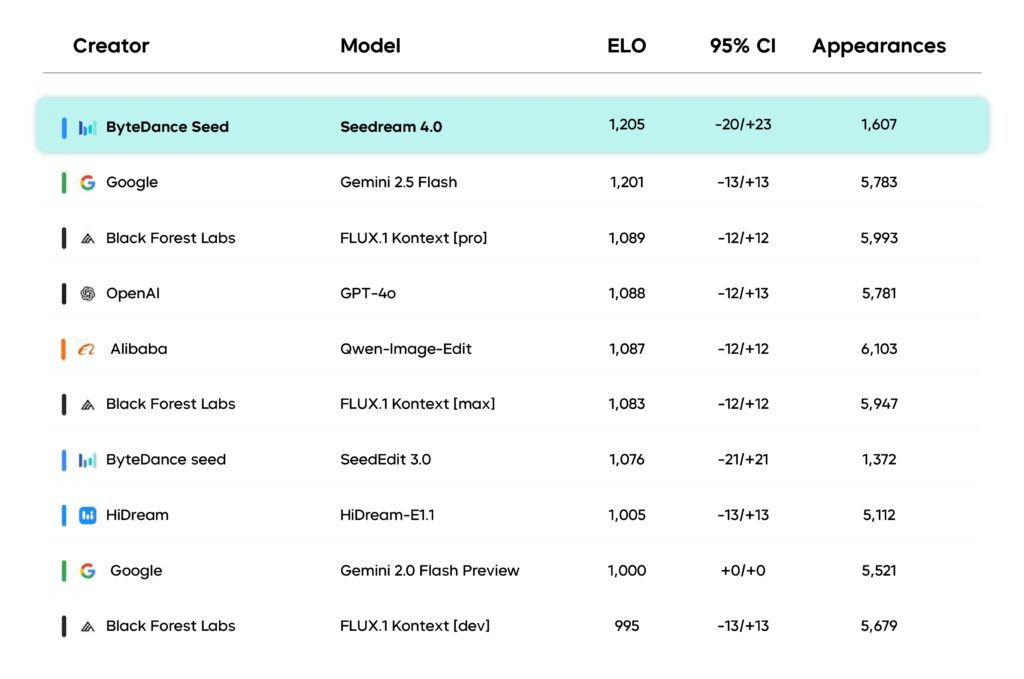Click the orange color bar beside Alibaba
Viewport: 1024px width, 679px height.
64,349
